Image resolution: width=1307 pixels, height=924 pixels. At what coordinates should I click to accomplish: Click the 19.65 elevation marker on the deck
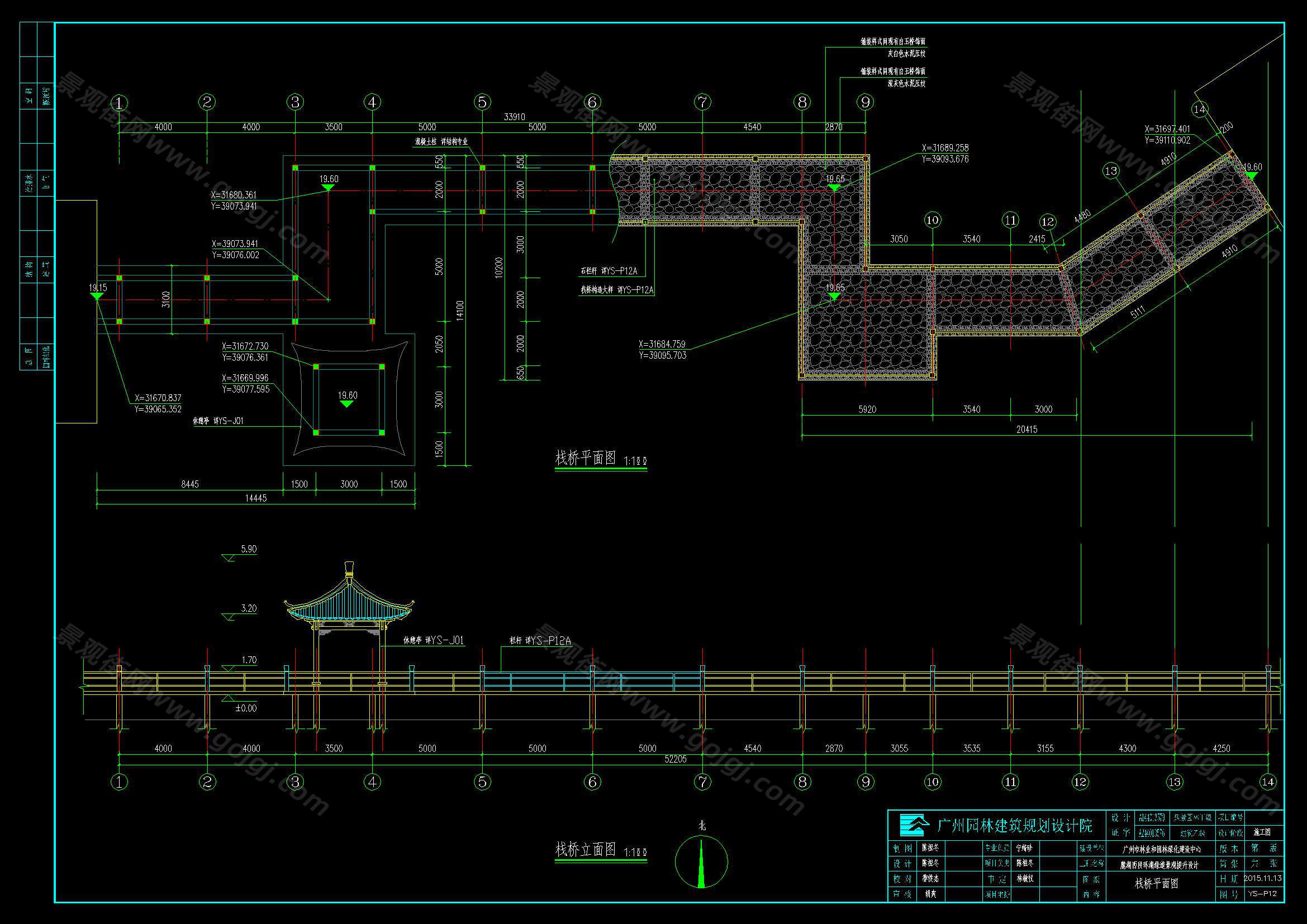click(834, 297)
